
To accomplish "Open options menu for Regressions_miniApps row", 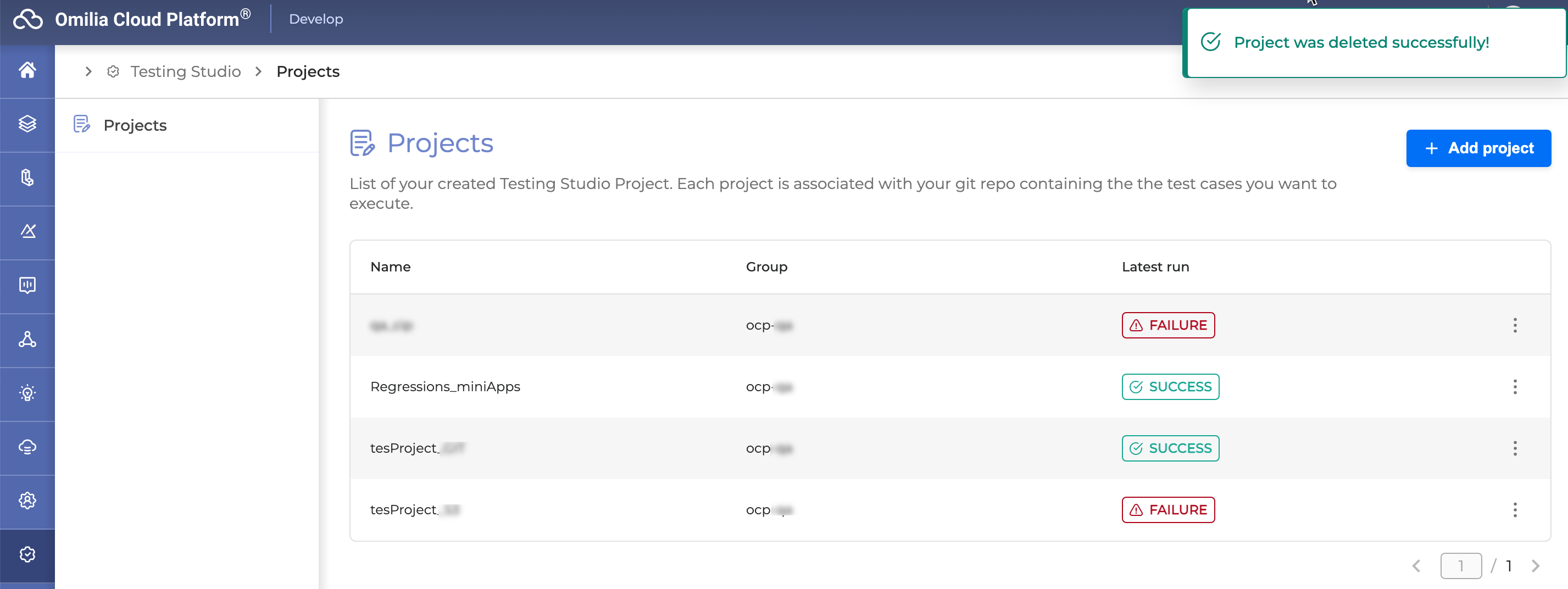I will [x=1515, y=387].
